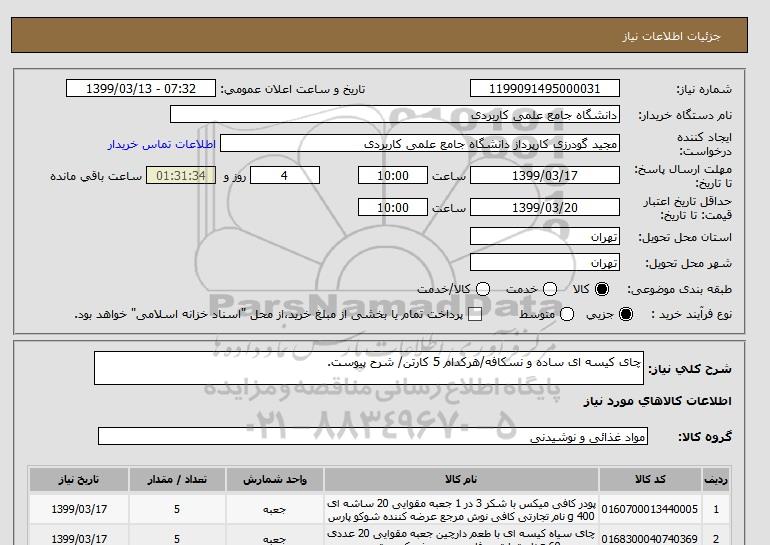Click the اطلاعات کالاهای مورد نیاز heading
Screen dimensions: 770x545
tap(657, 401)
